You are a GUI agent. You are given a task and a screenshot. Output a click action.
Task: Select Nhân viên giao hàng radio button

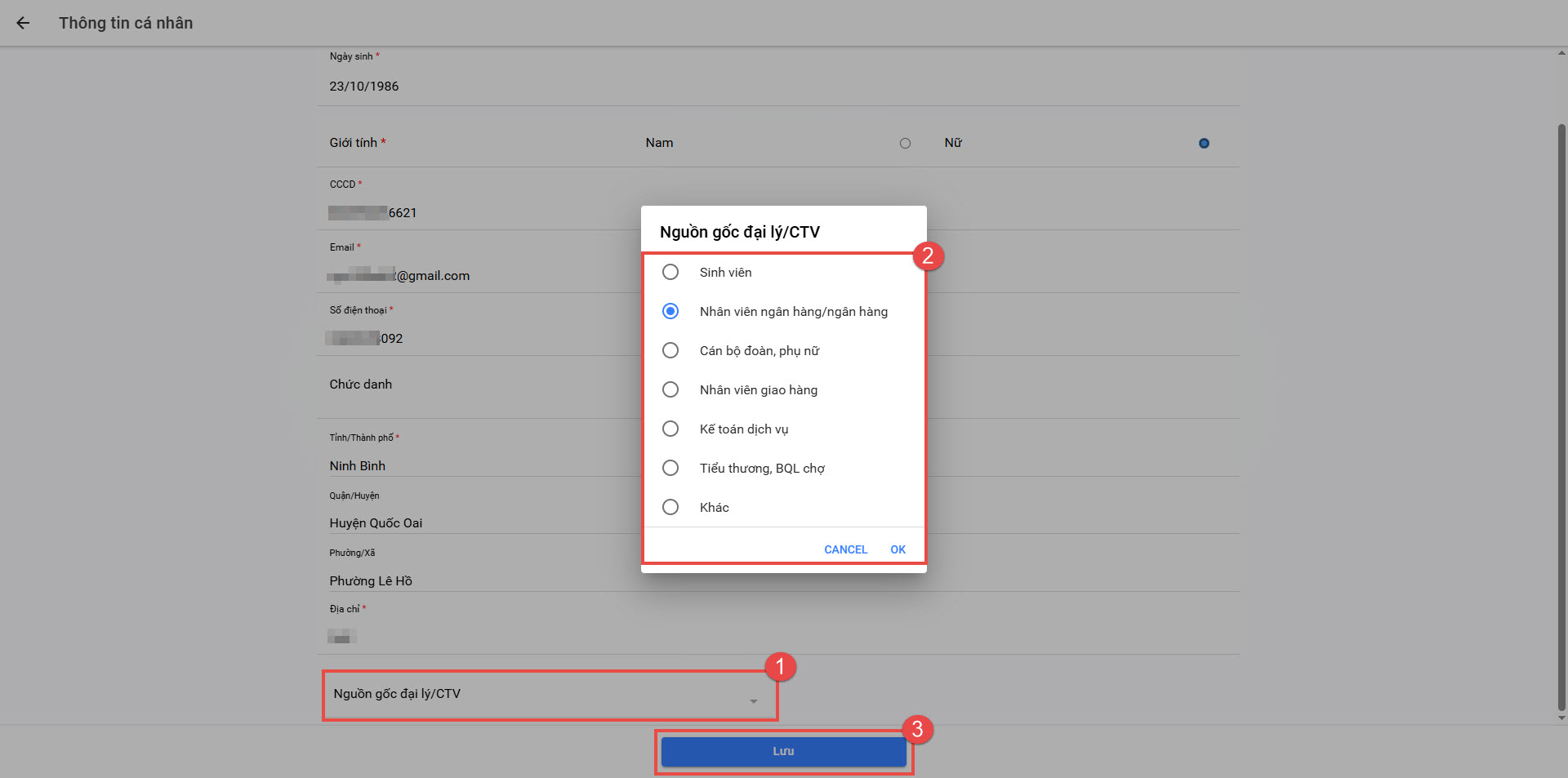tap(670, 389)
